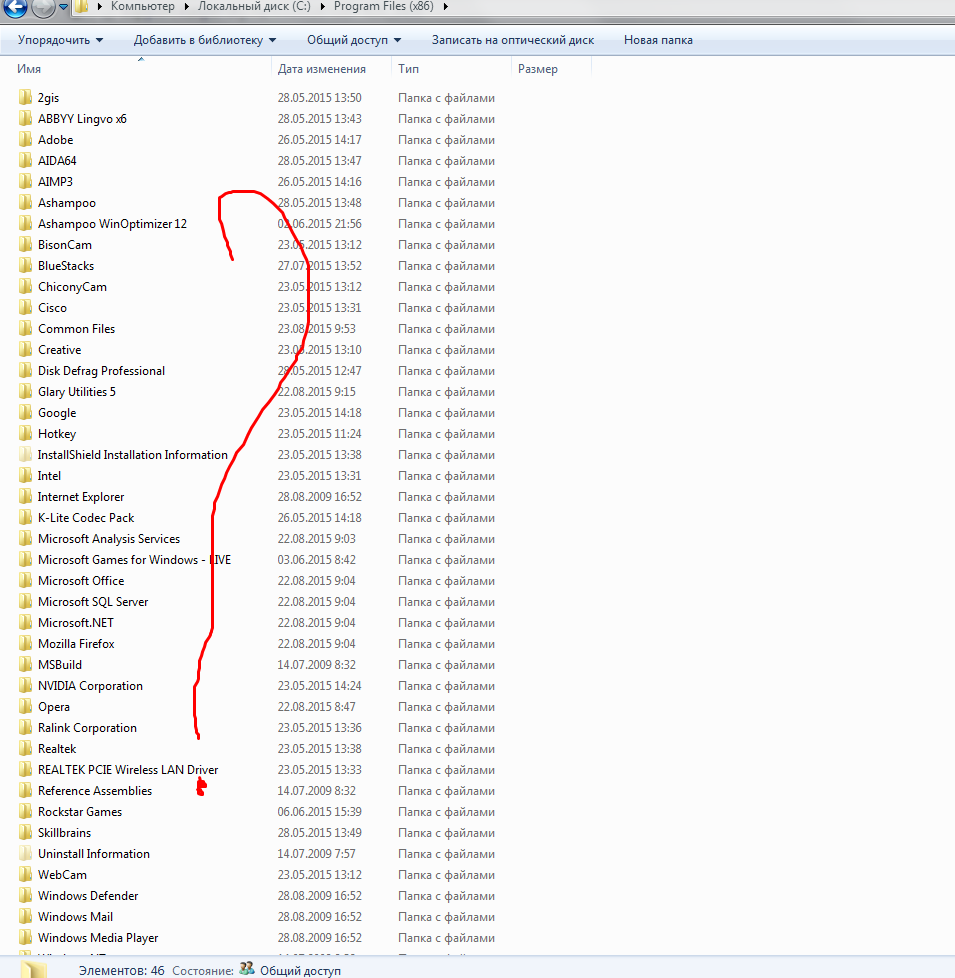Click the Adobe folder icon
Viewport: 955px width, 978px height.
(25, 140)
